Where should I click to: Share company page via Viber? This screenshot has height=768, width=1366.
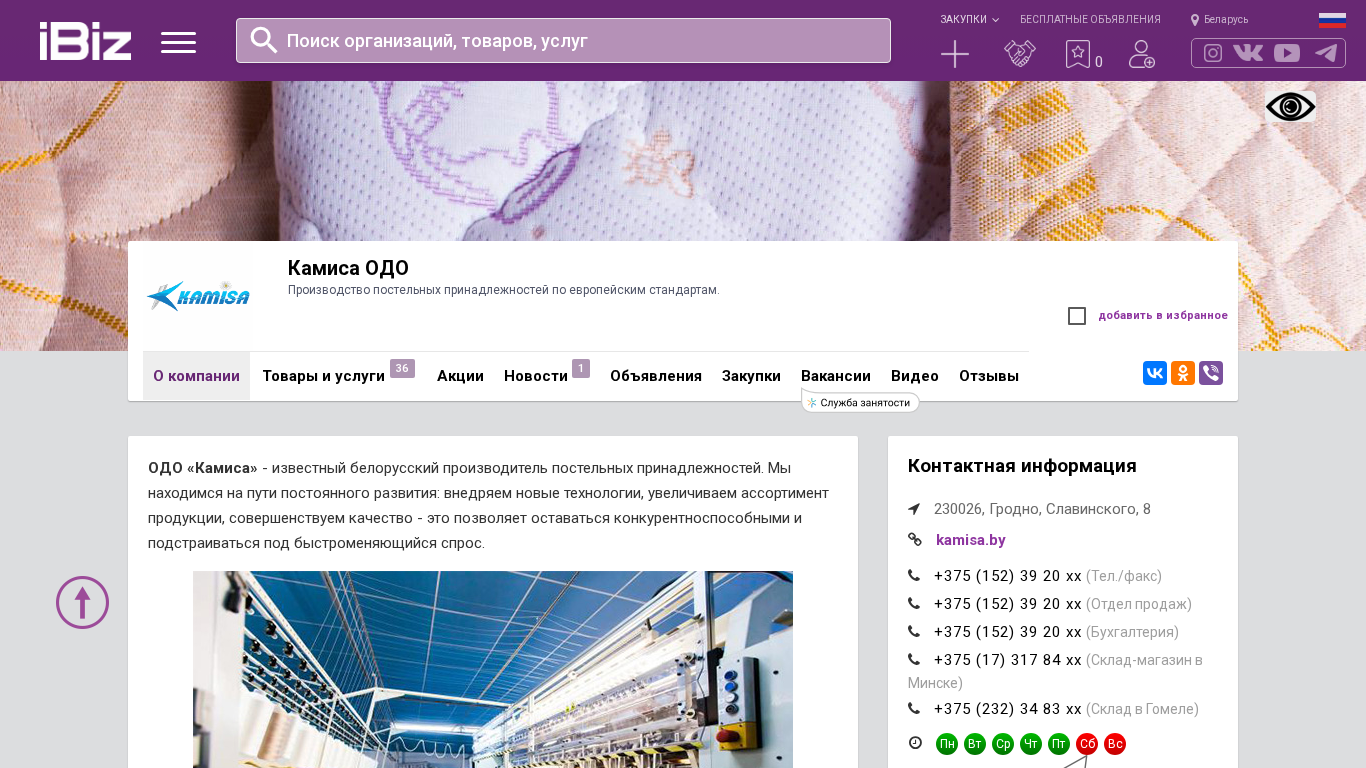[1211, 373]
